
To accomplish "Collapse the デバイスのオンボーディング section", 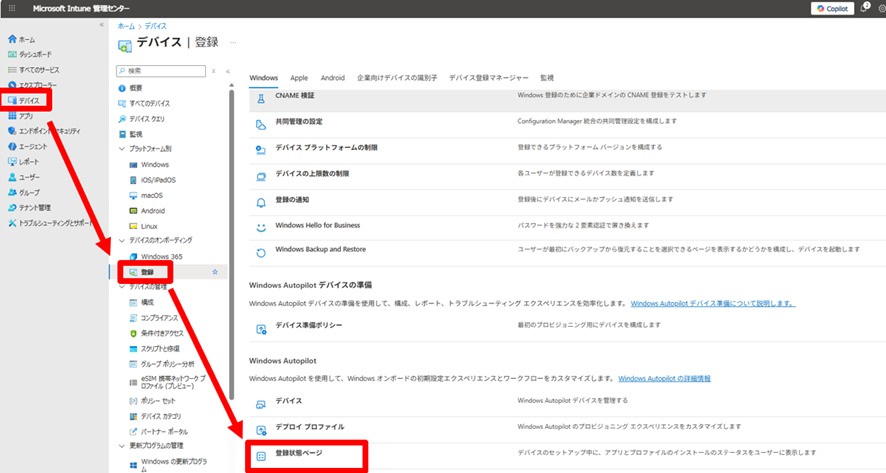I will coord(121,241).
